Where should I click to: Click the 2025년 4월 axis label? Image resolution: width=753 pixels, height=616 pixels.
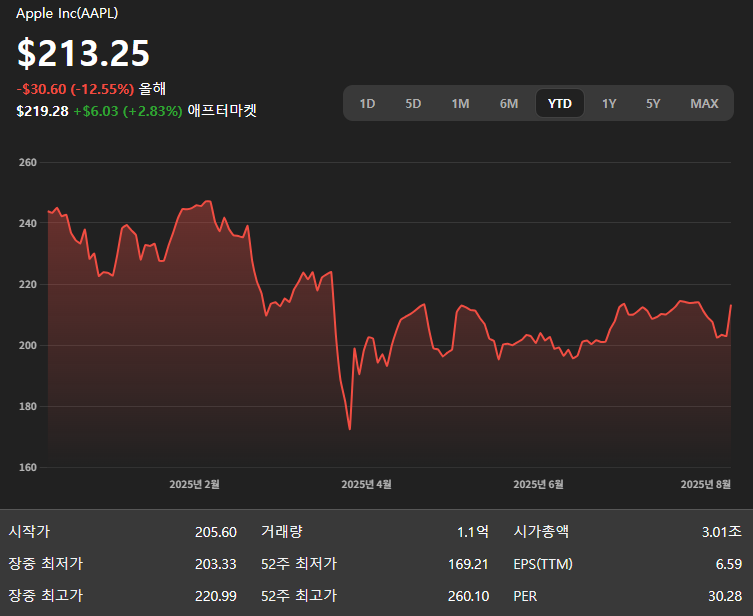366,484
